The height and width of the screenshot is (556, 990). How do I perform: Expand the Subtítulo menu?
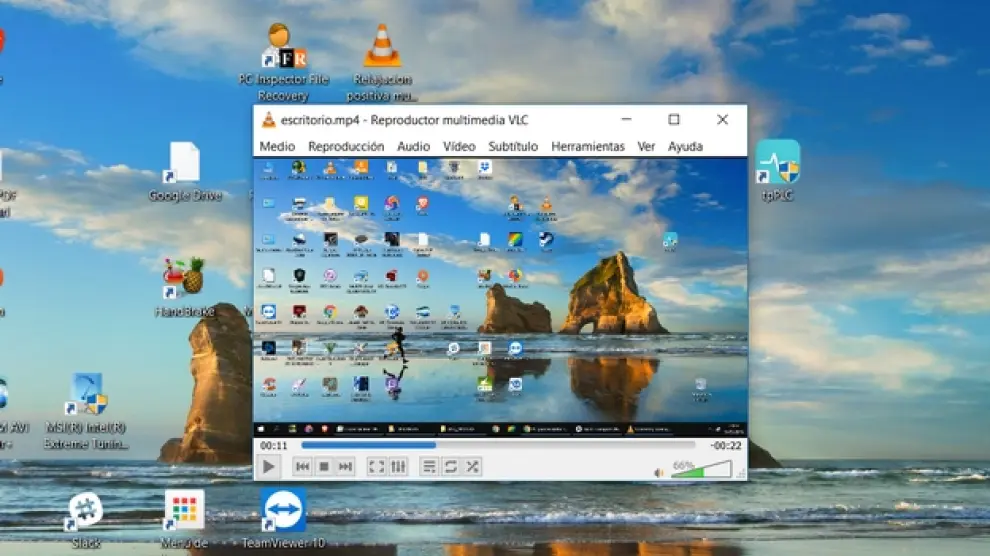click(x=513, y=146)
